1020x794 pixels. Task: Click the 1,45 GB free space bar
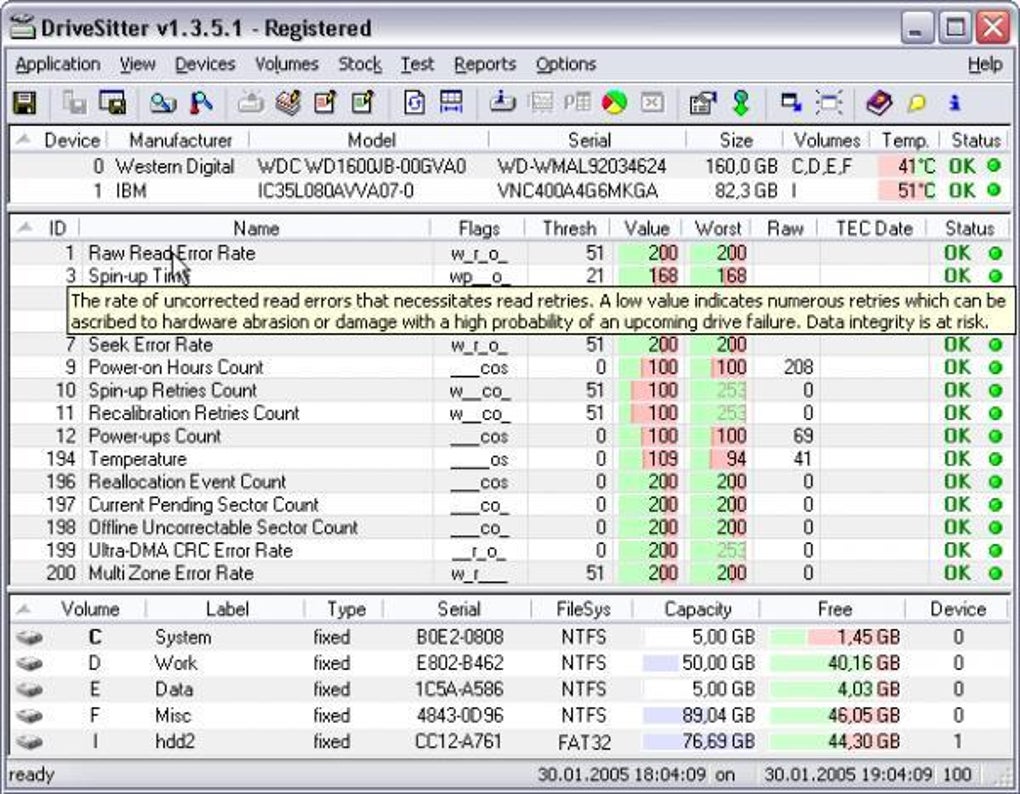(x=835, y=637)
